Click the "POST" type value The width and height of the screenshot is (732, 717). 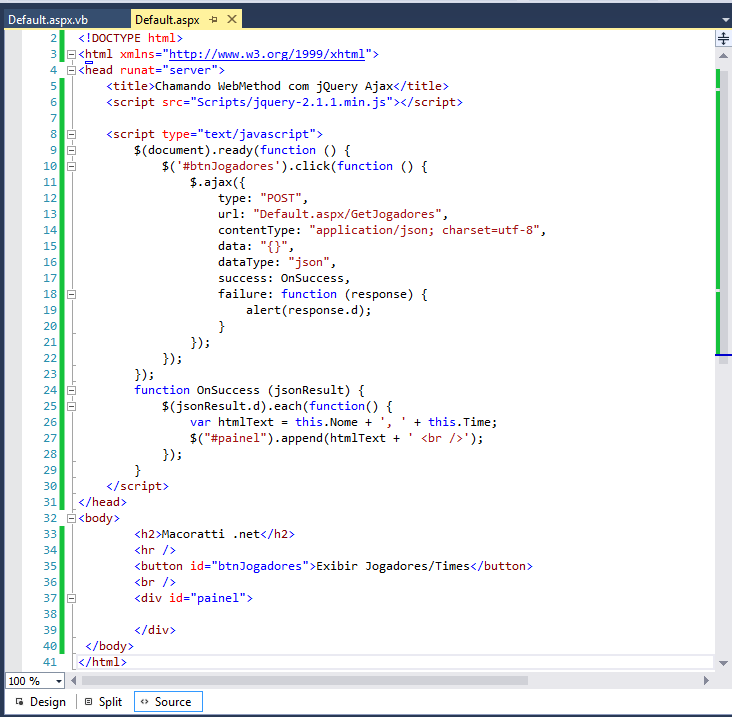[x=281, y=198]
